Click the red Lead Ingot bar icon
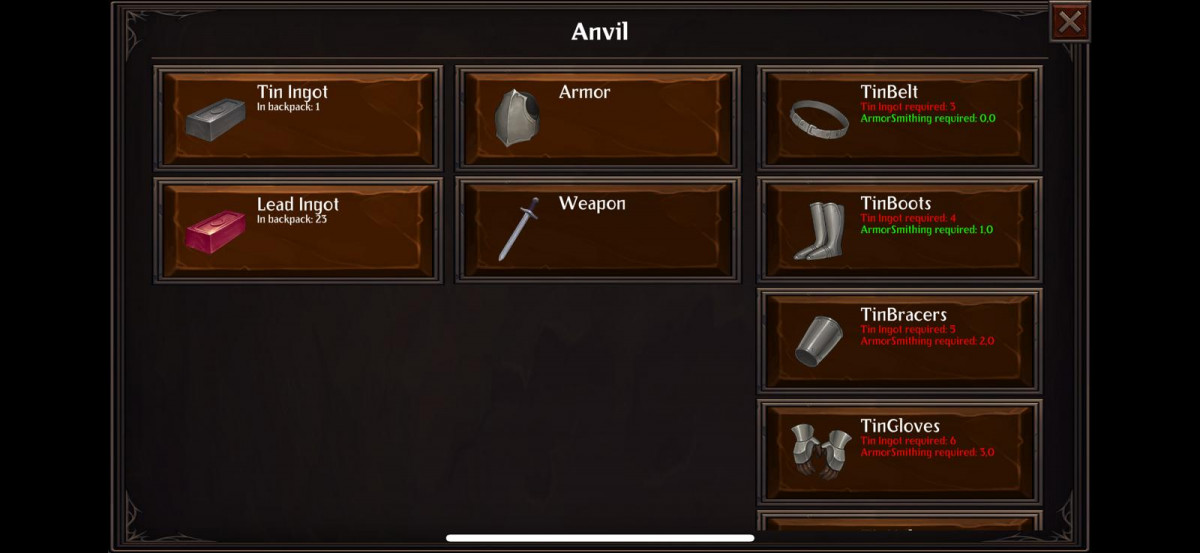 pos(215,231)
